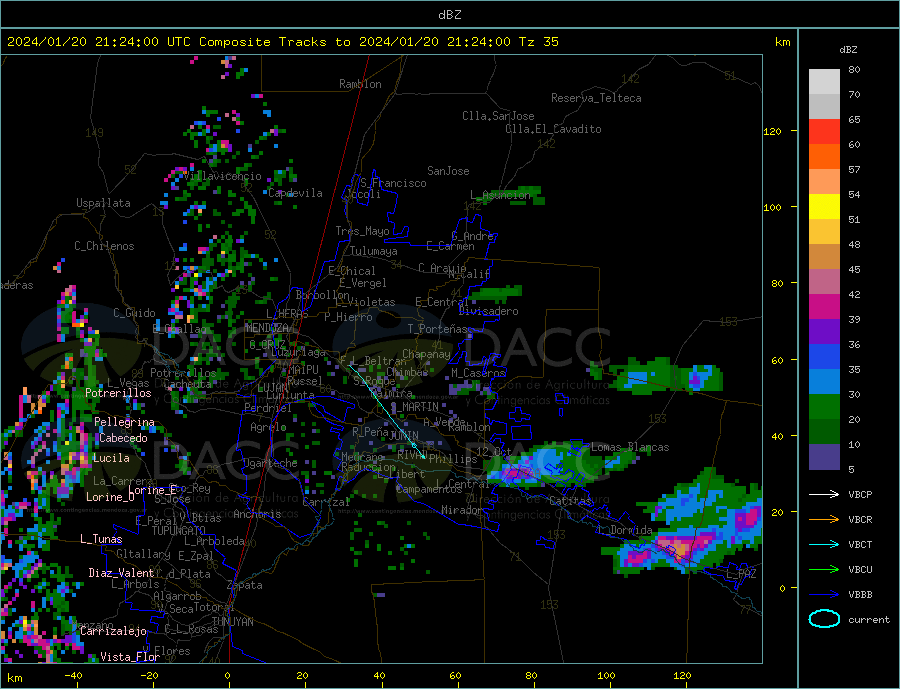Click the 'Borbollon' map label
Viewport: 900px width, 689px height.
[x=323, y=295]
